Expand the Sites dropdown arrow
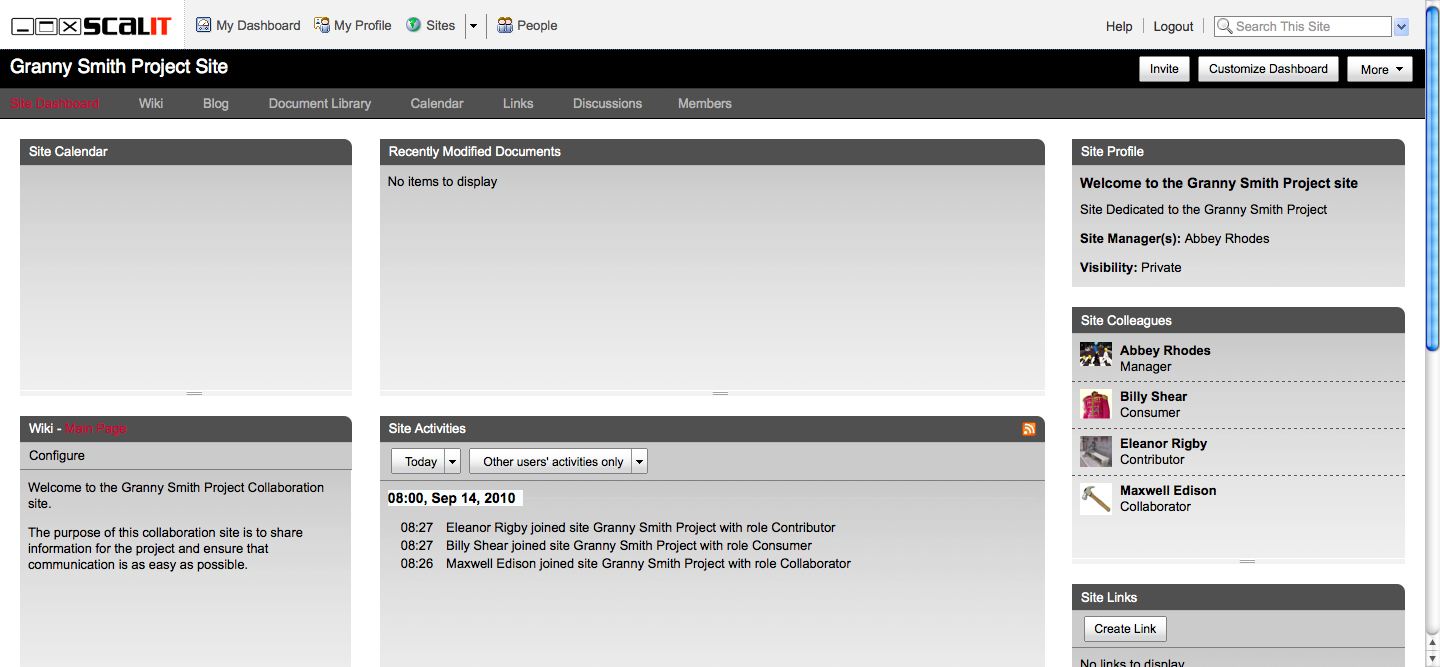The image size is (1440, 667). coord(473,26)
